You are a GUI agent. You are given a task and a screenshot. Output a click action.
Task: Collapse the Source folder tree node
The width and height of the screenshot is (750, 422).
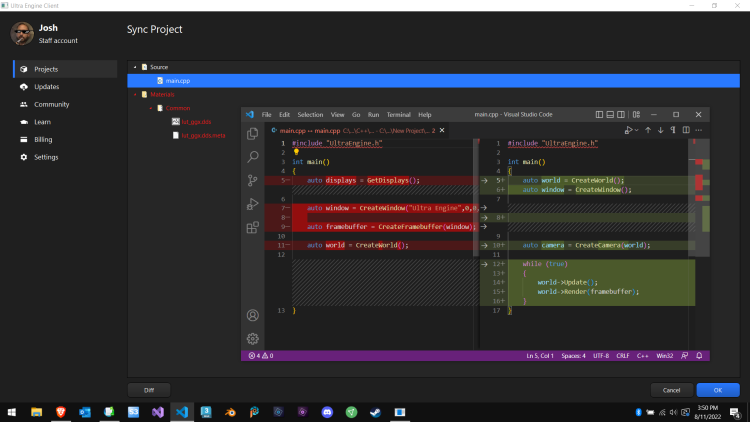coord(133,67)
